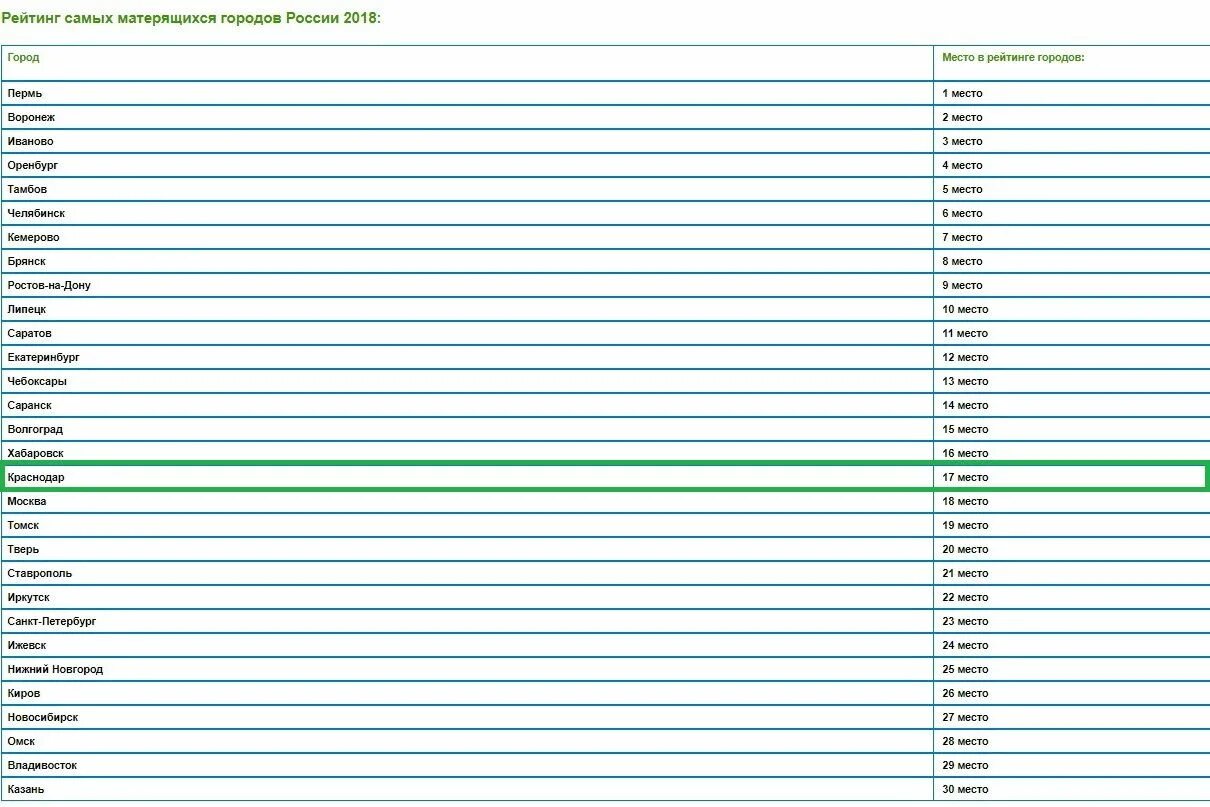Select the city cell 'Казань'

467,789
